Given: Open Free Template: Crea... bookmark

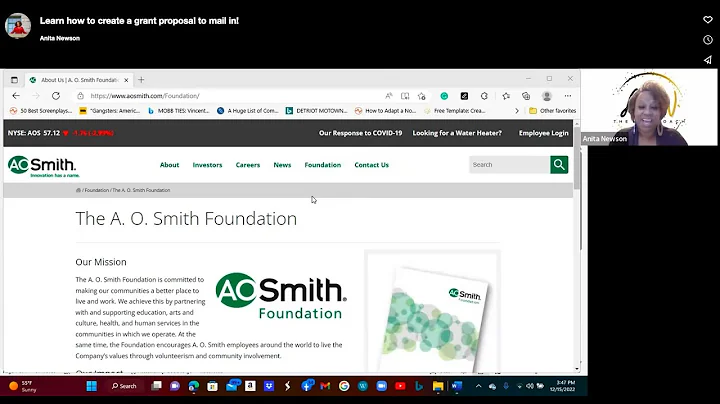Looking at the screenshot, I should click(455, 111).
